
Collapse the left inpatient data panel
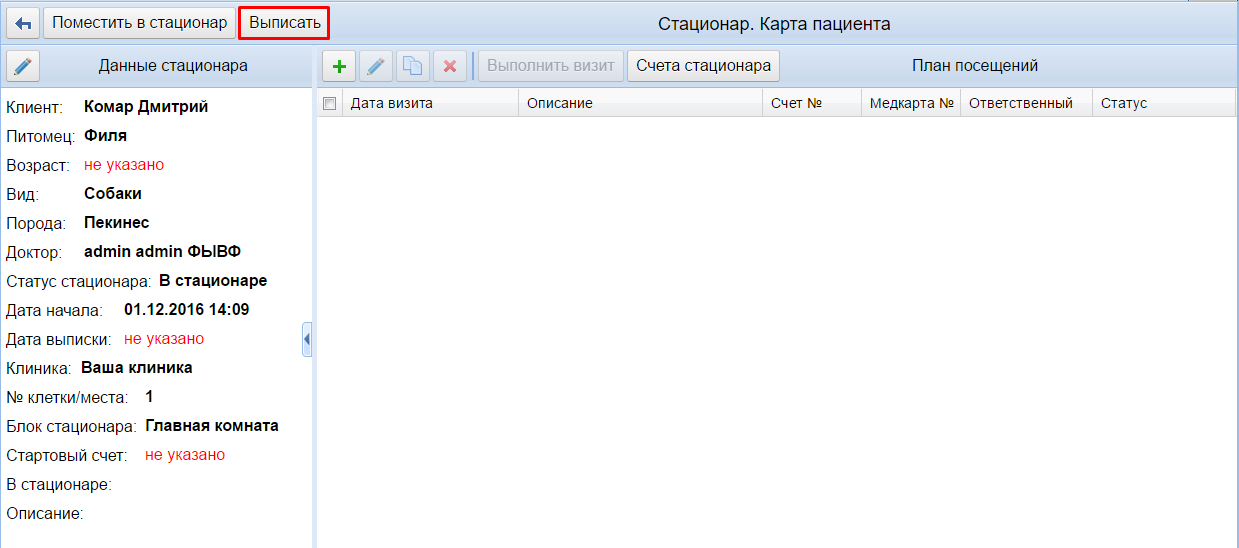pos(307,340)
